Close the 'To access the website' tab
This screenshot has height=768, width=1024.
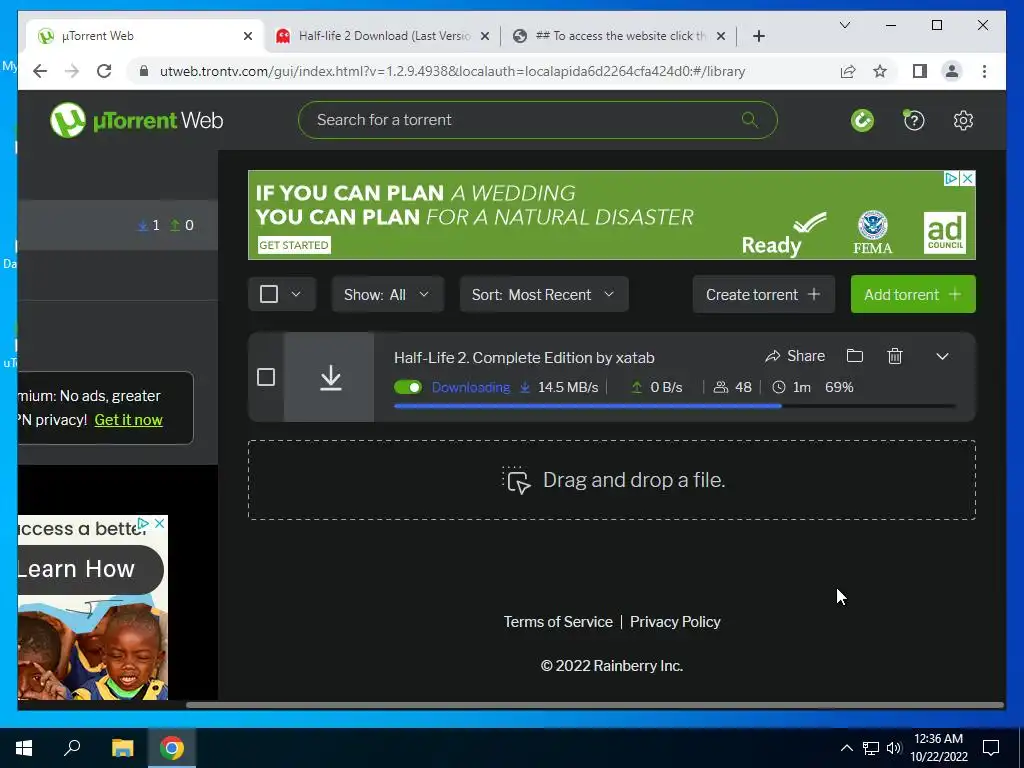[x=720, y=36]
